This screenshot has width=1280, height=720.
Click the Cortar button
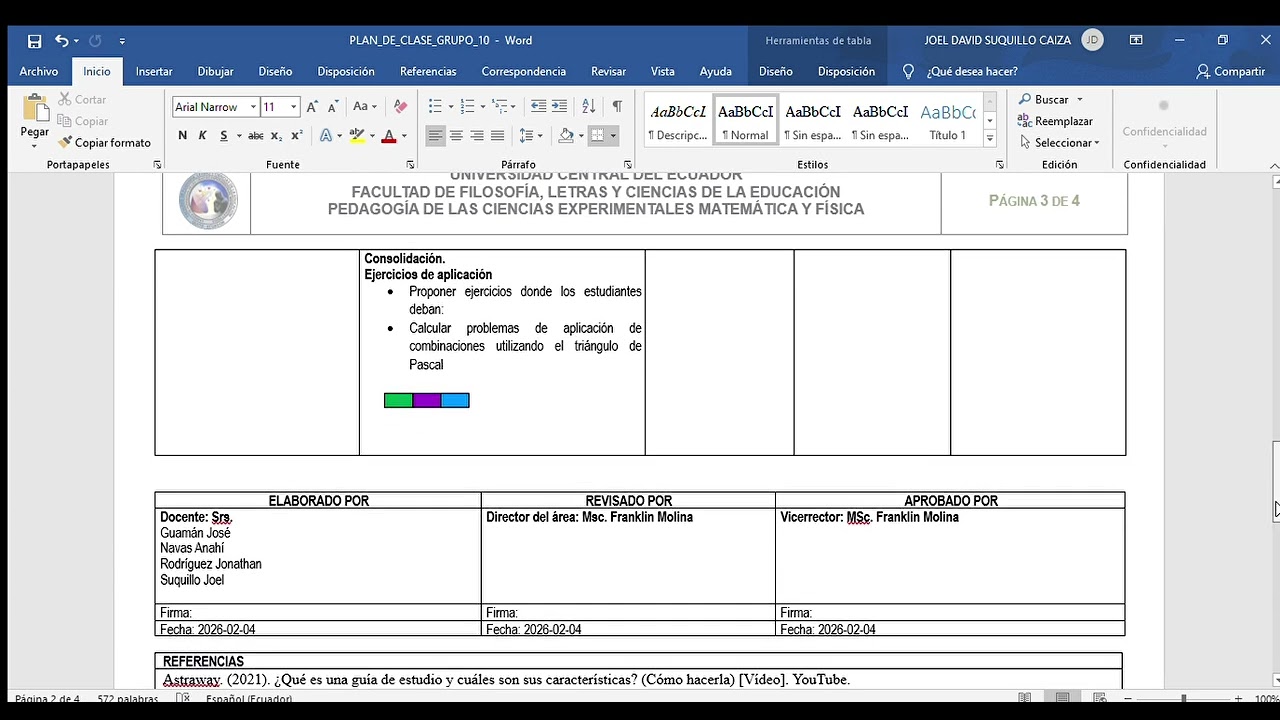[x=82, y=99]
